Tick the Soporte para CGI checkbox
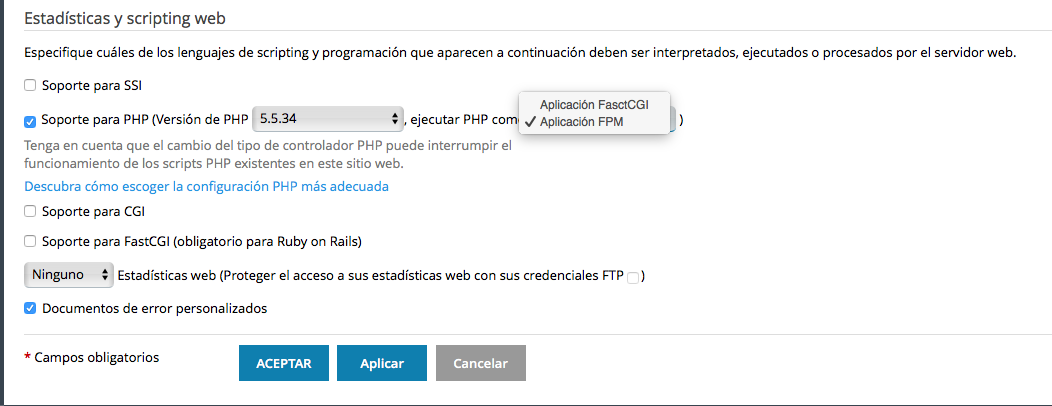Screen dimensions: 1052x406 pos(30,211)
